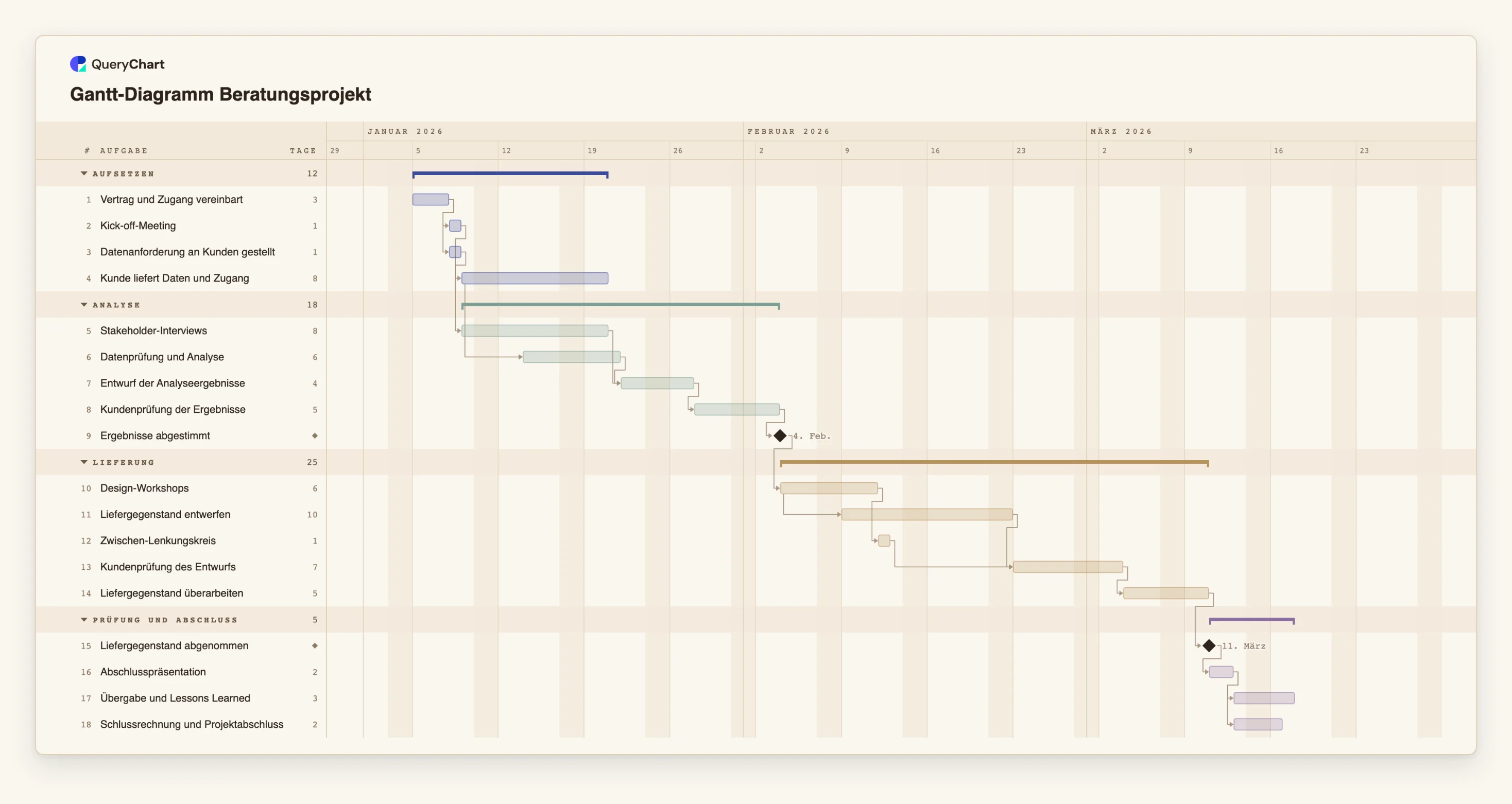The width and height of the screenshot is (1512, 804).
Task: Click the Liefergegenstand überarbeiten Gantt bar
Action: tap(1166, 593)
